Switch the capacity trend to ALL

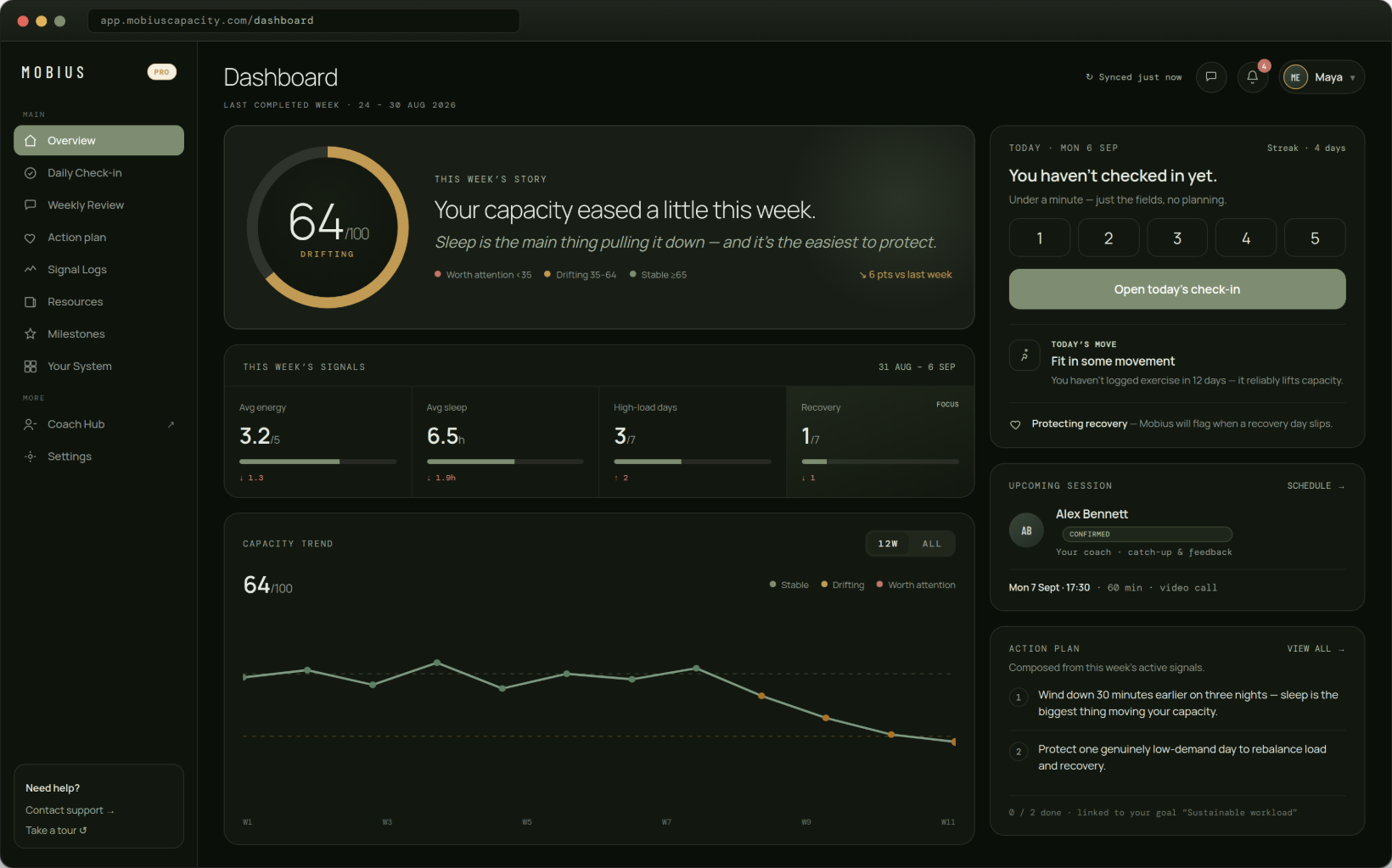point(932,544)
